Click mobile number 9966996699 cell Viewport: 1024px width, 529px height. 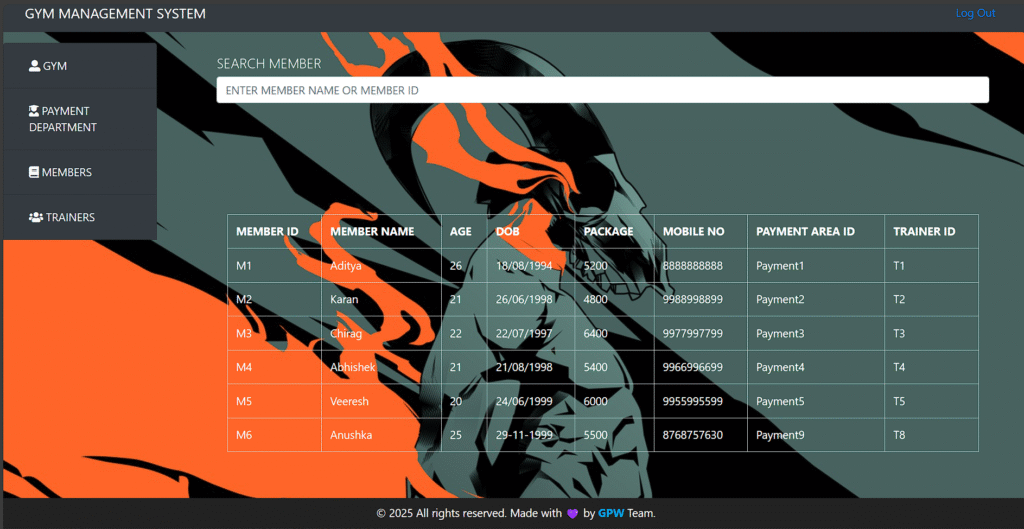tap(701, 367)
